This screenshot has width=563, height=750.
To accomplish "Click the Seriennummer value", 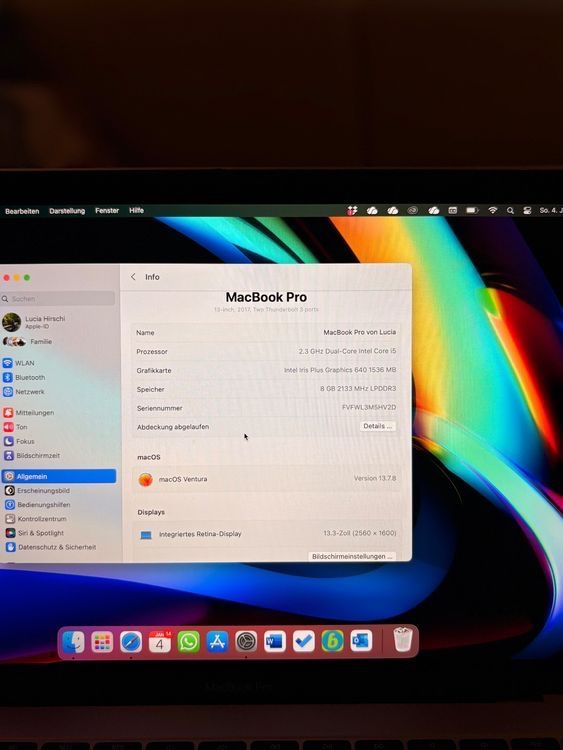I will [x=369, y=407].
